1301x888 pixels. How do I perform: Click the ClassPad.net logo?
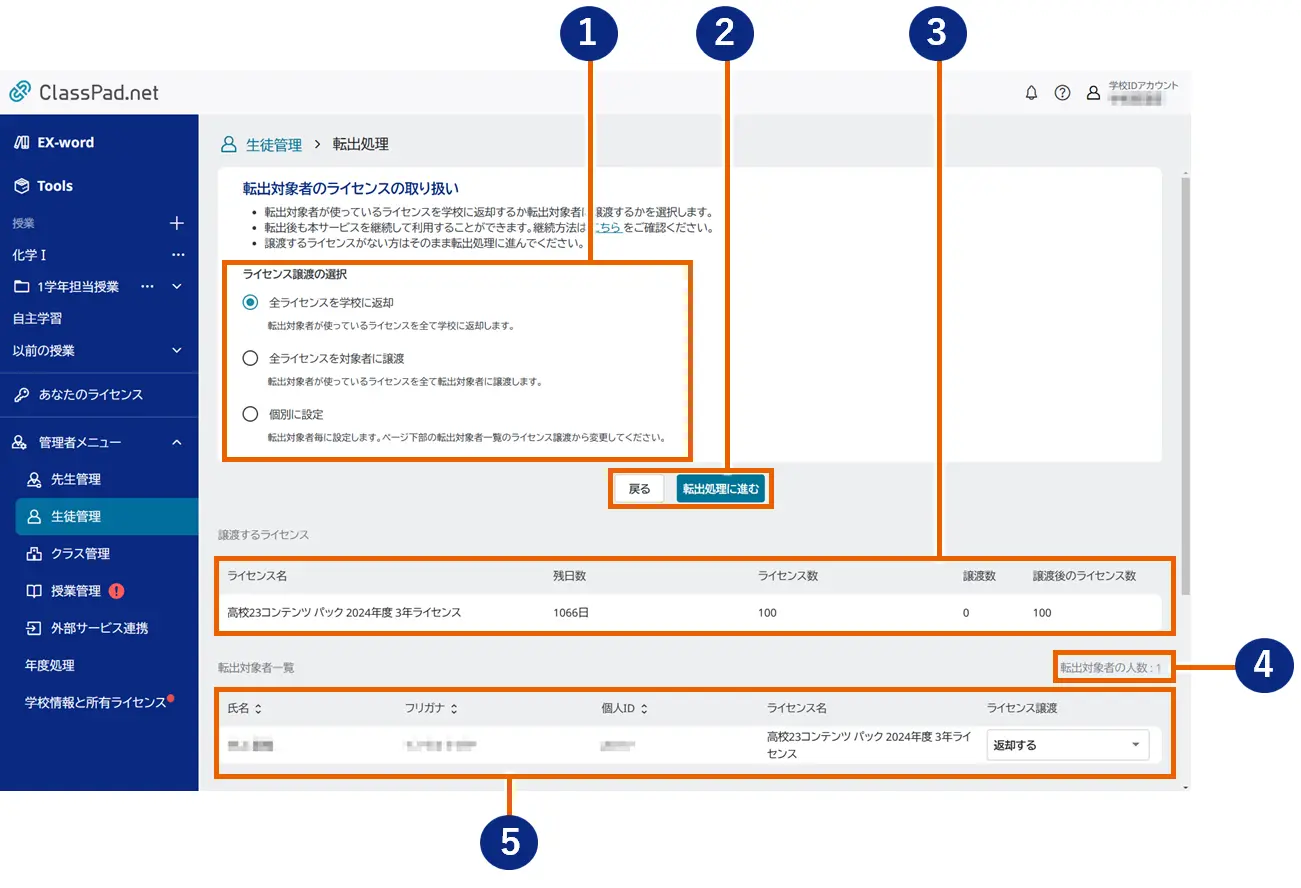click(x=84, y=93)
